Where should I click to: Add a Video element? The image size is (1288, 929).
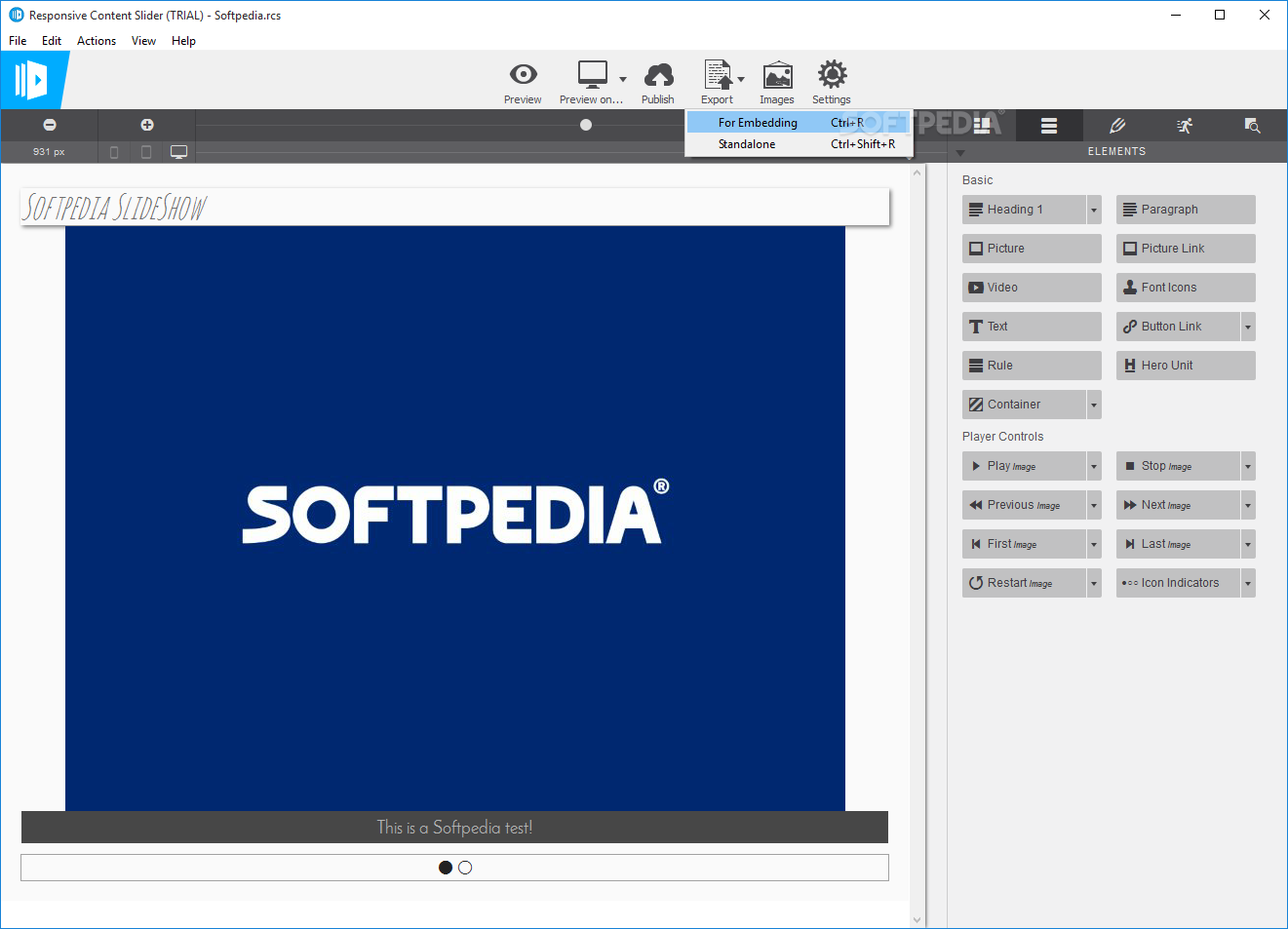point(1032,288)
